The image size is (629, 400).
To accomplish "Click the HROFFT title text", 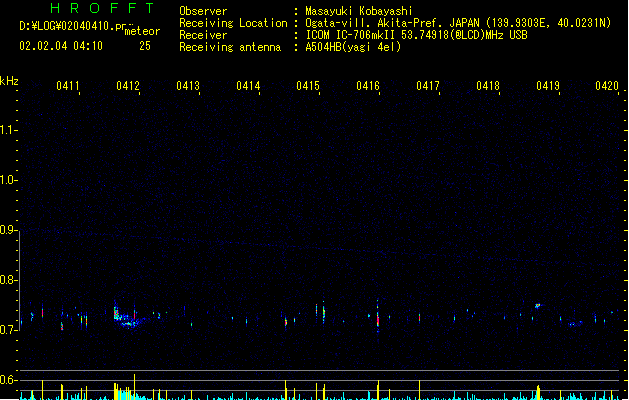I will pyautogui.click(x=103, y=8).
